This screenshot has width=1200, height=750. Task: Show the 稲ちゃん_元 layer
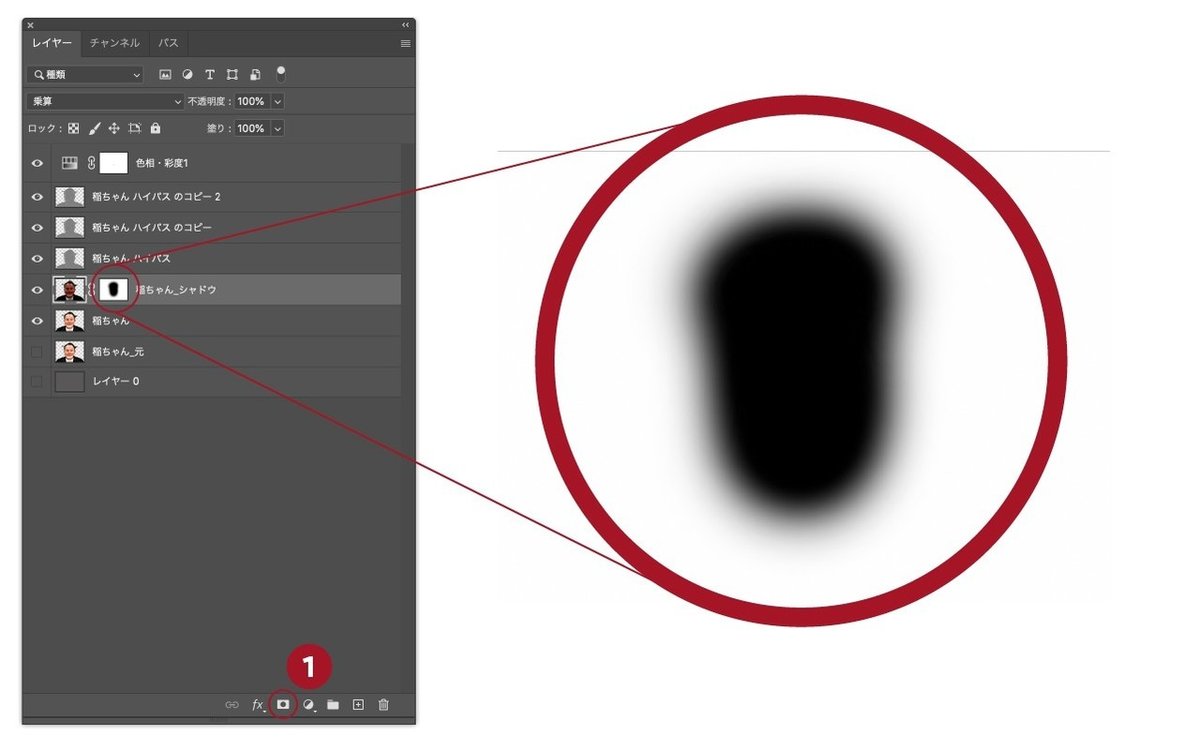point(37,352)
